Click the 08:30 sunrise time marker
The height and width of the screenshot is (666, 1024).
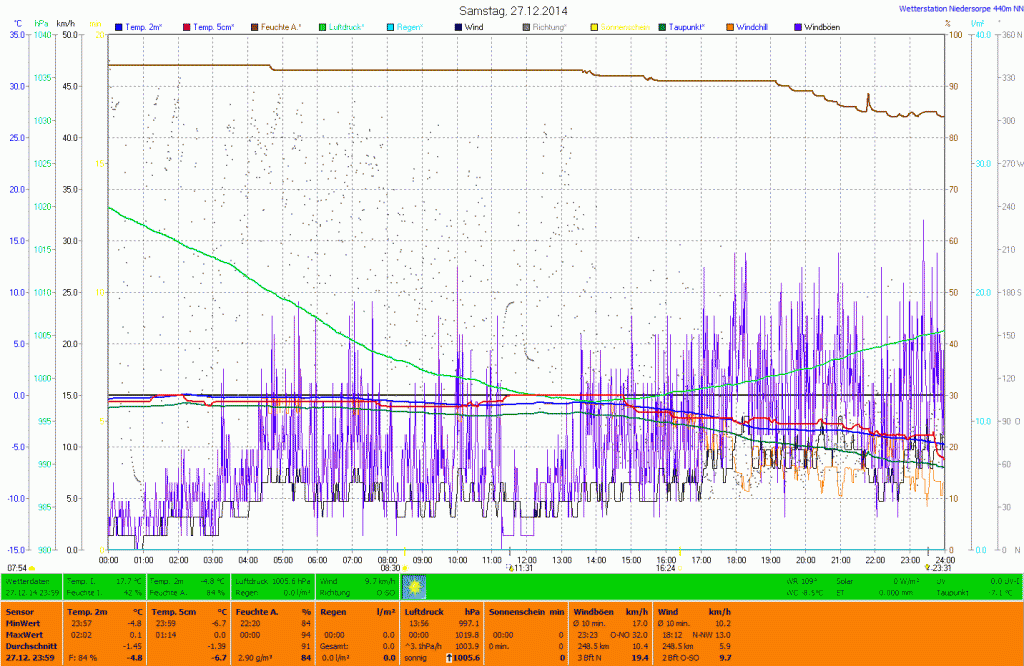(389, 568)
